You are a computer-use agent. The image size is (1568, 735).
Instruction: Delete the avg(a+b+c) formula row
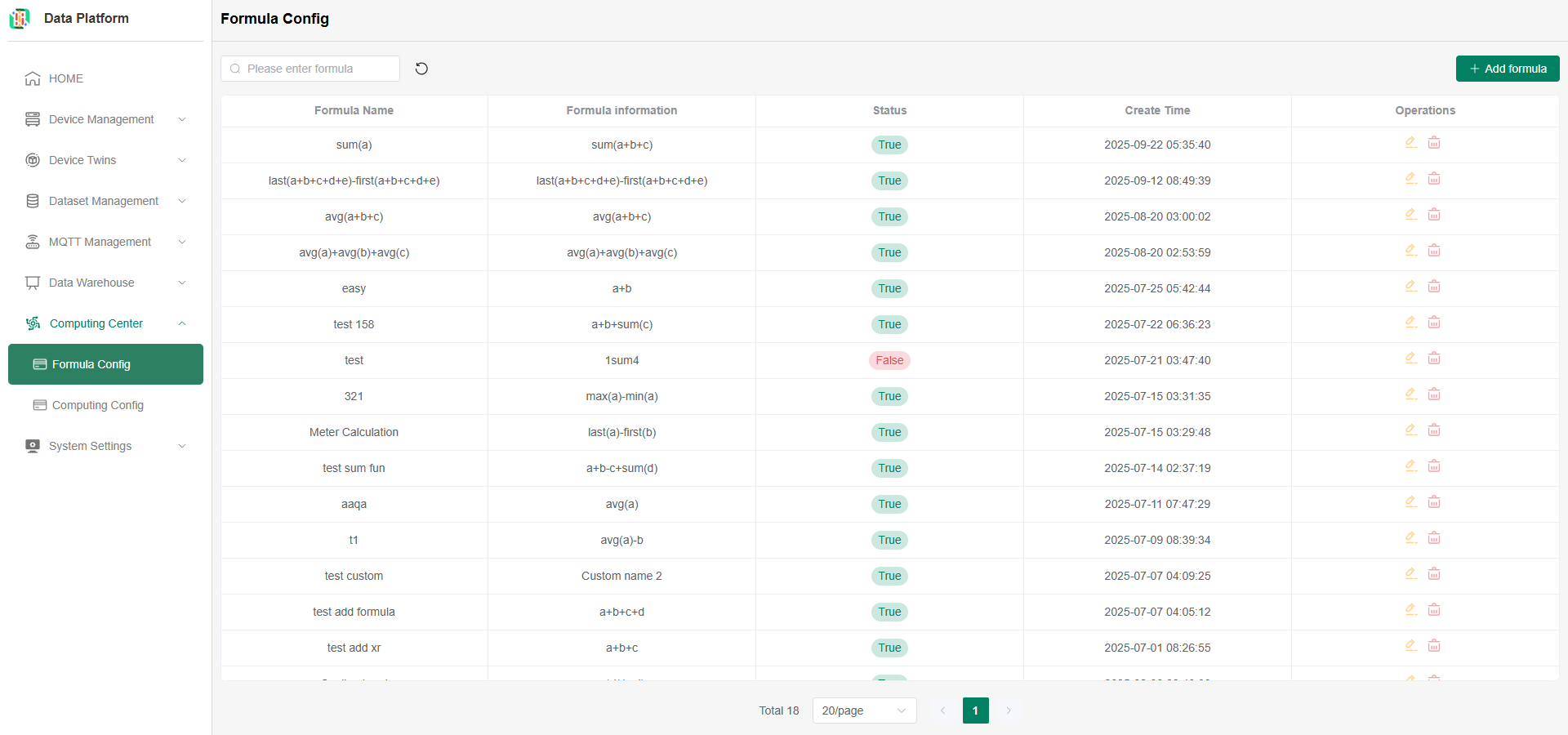click(1434, 215)
